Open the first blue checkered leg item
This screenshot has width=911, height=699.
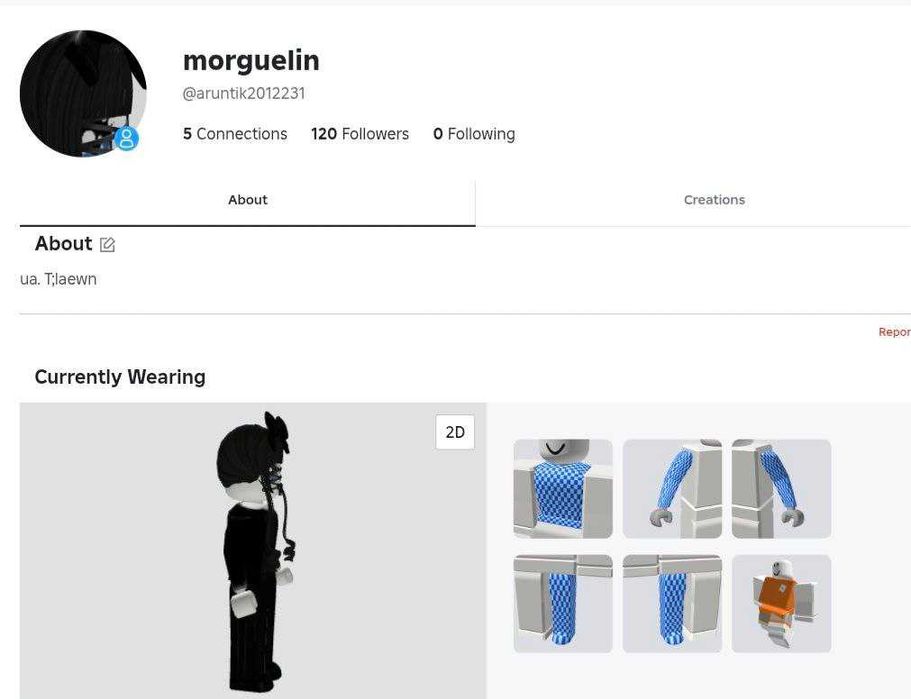coord(563,604)
